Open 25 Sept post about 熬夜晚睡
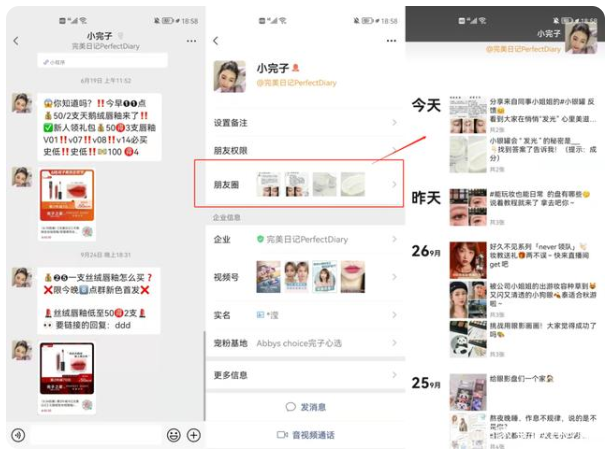The width and height of the screenshot is (612, 463). click(523, 431)
